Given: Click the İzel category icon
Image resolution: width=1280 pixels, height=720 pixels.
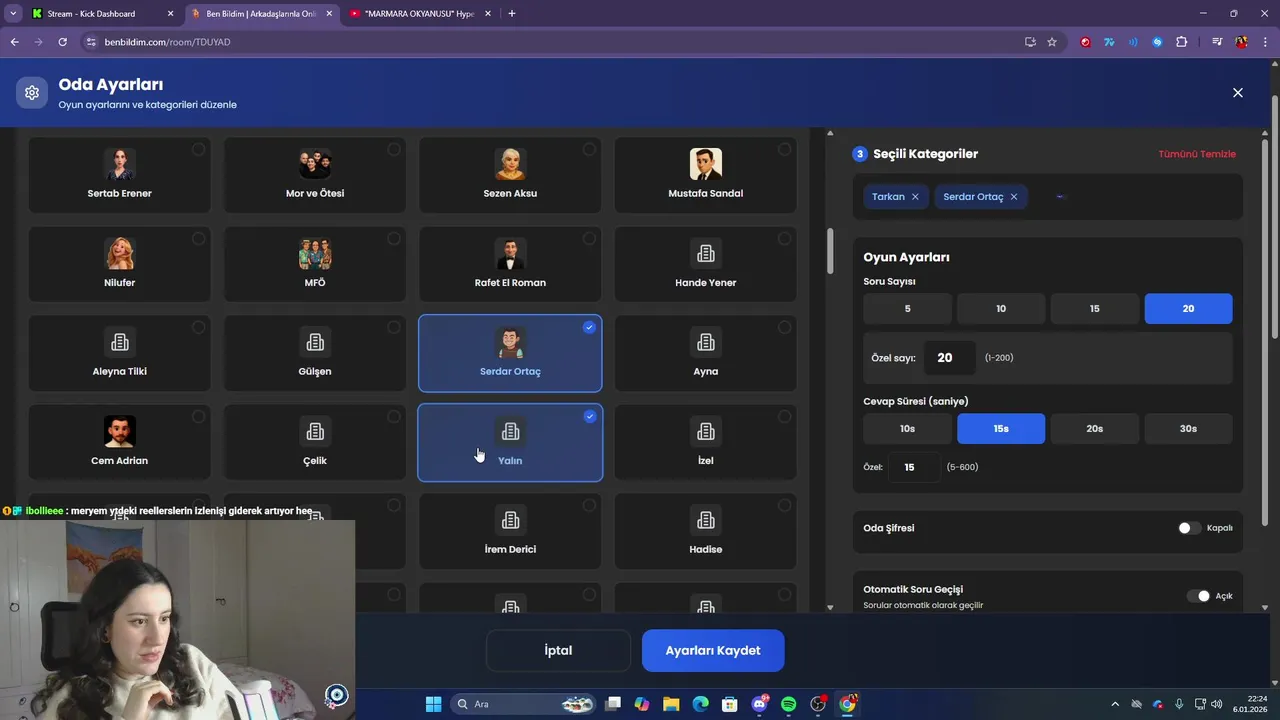Looking at the screenshot, I should tap(706, 431).
